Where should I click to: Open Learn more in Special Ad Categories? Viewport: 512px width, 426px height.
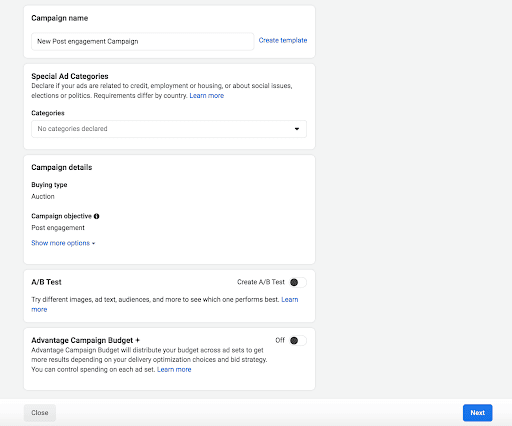(x=207, y=96)
